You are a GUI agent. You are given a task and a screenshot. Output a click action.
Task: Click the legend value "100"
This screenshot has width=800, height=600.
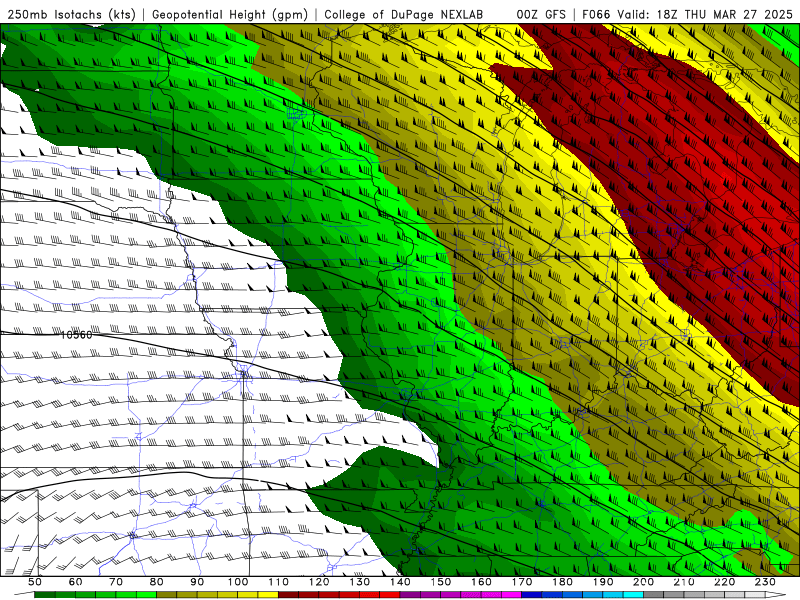pos(238,582)
